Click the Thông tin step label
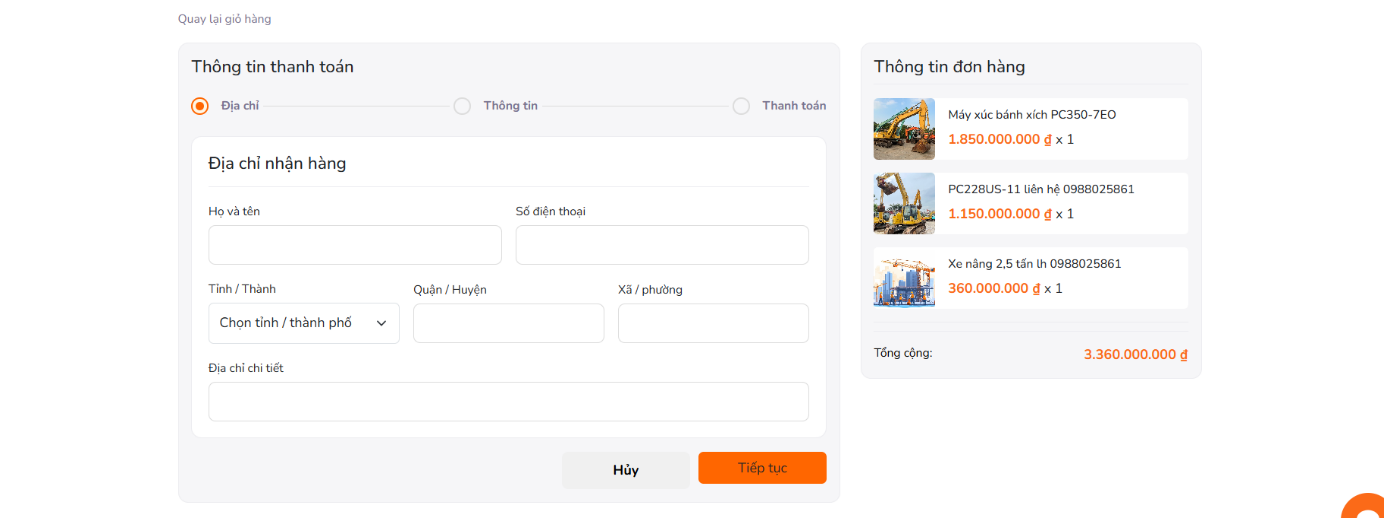 pyautogui.click(x=510, y=106)
